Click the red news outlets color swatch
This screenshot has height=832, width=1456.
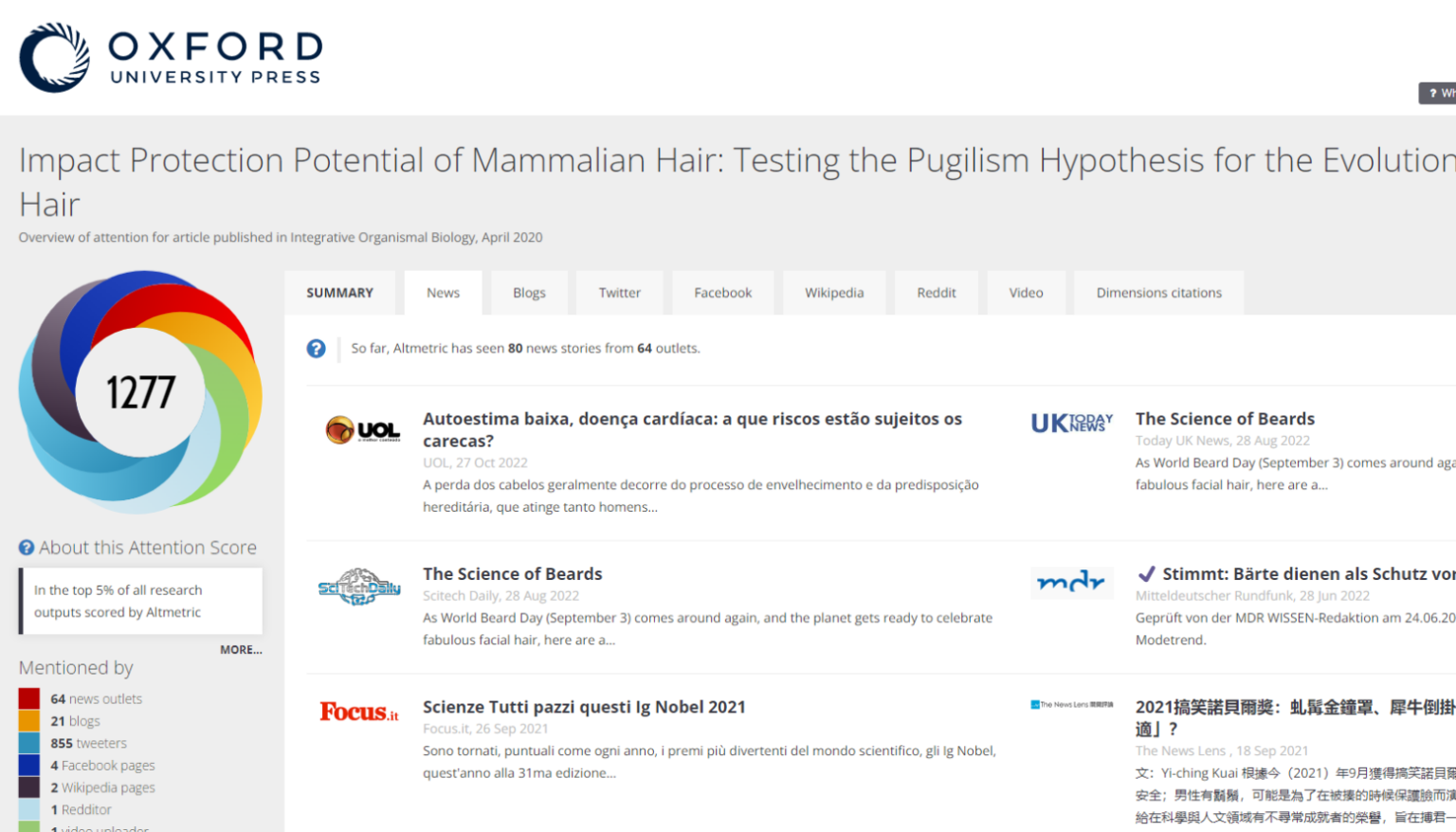[29, 699]
